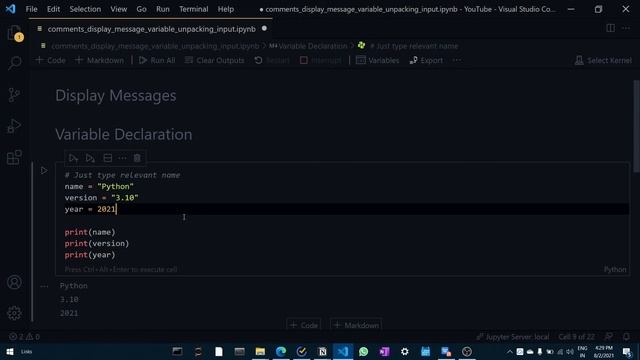640x360 pixels.
Task: Open the Variables panel button
Action: tap(378, 60)
